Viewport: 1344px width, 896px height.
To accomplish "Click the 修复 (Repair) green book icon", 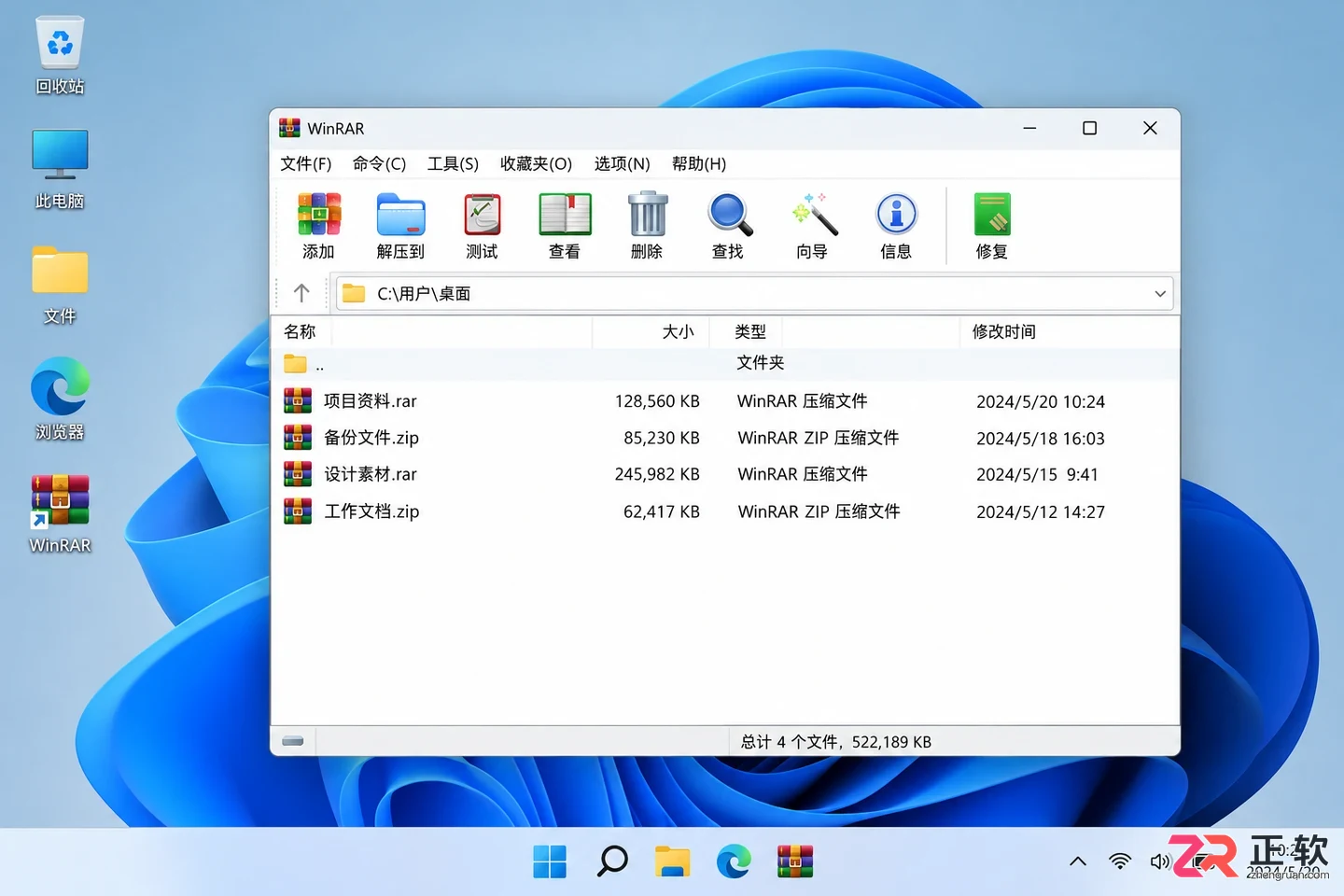I will (992, 215).
